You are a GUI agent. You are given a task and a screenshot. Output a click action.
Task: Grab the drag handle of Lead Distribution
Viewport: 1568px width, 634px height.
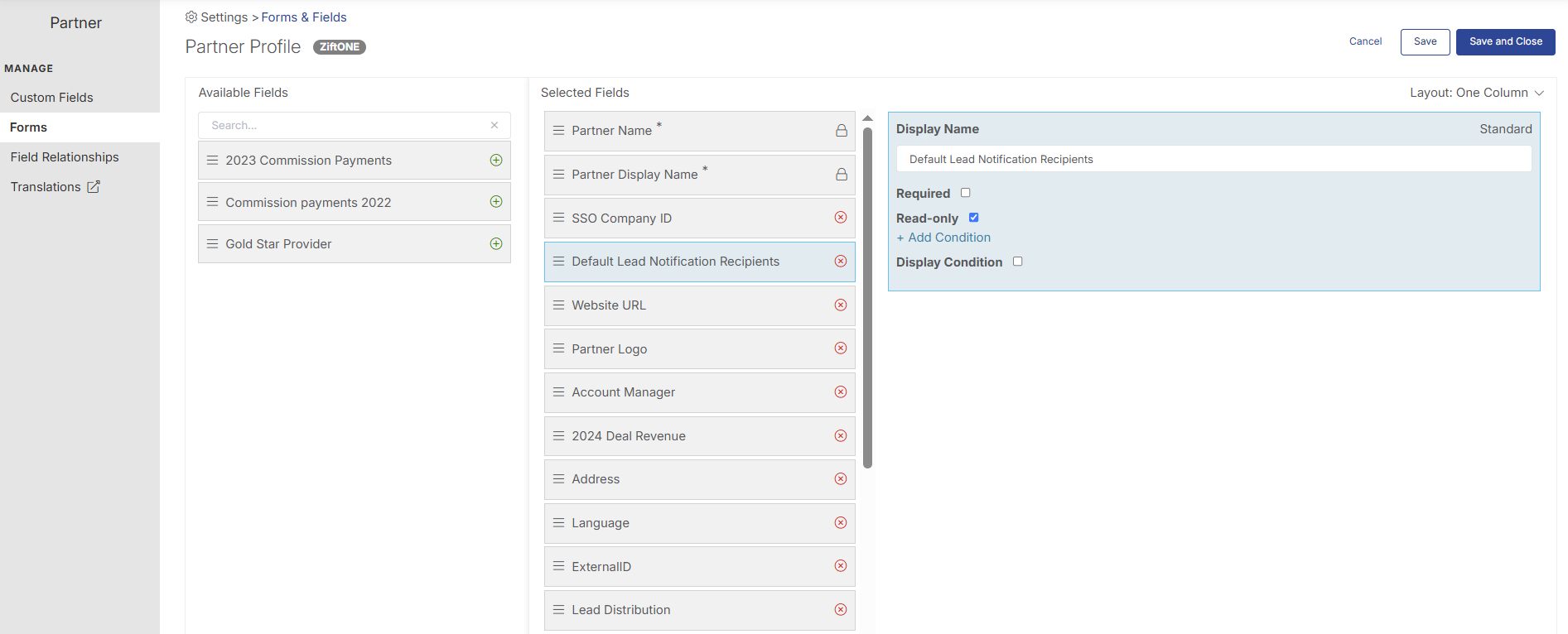click(x=559, y=609)
